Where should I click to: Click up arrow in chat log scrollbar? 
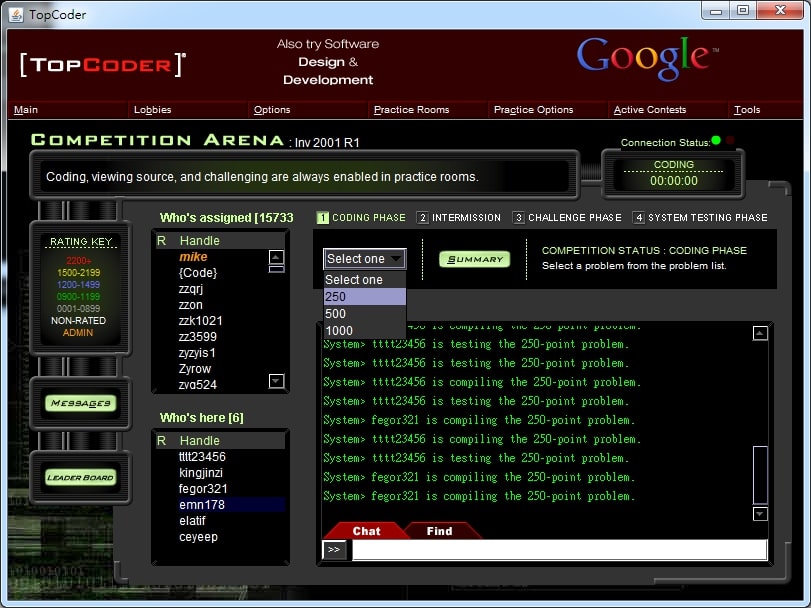[760, 333]
